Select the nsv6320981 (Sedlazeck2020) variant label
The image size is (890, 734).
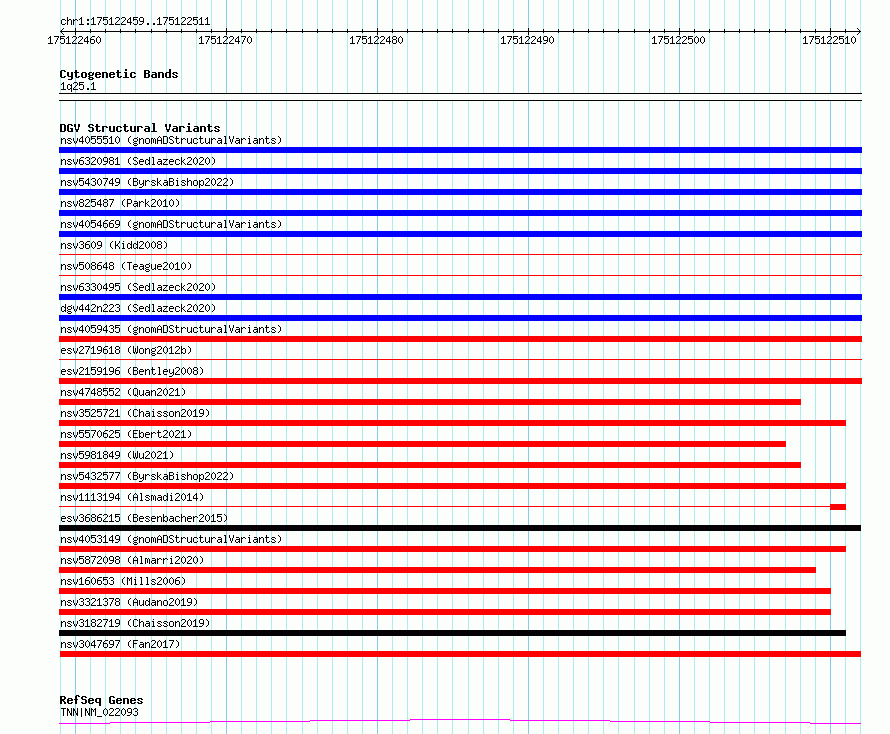[x=138, y=161]
